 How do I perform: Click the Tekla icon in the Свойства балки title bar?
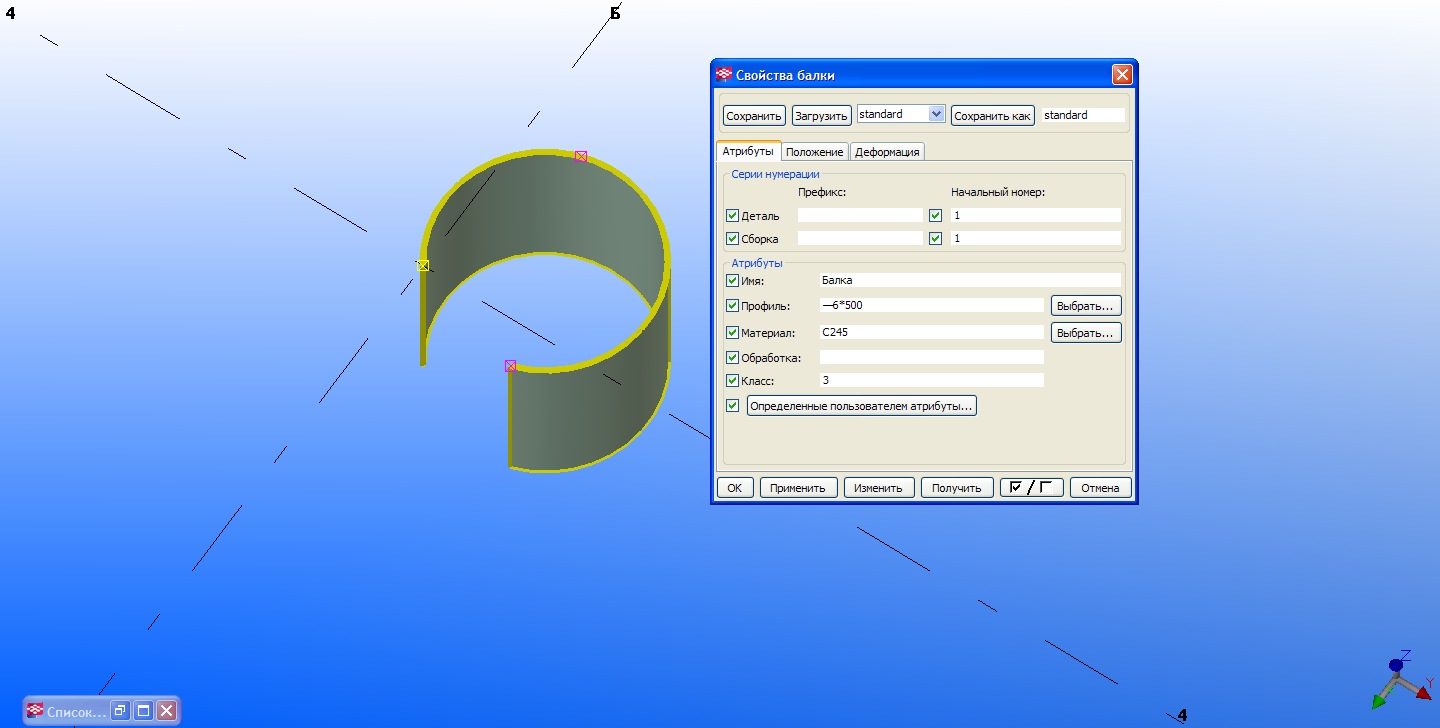click(x=724, y=75)
